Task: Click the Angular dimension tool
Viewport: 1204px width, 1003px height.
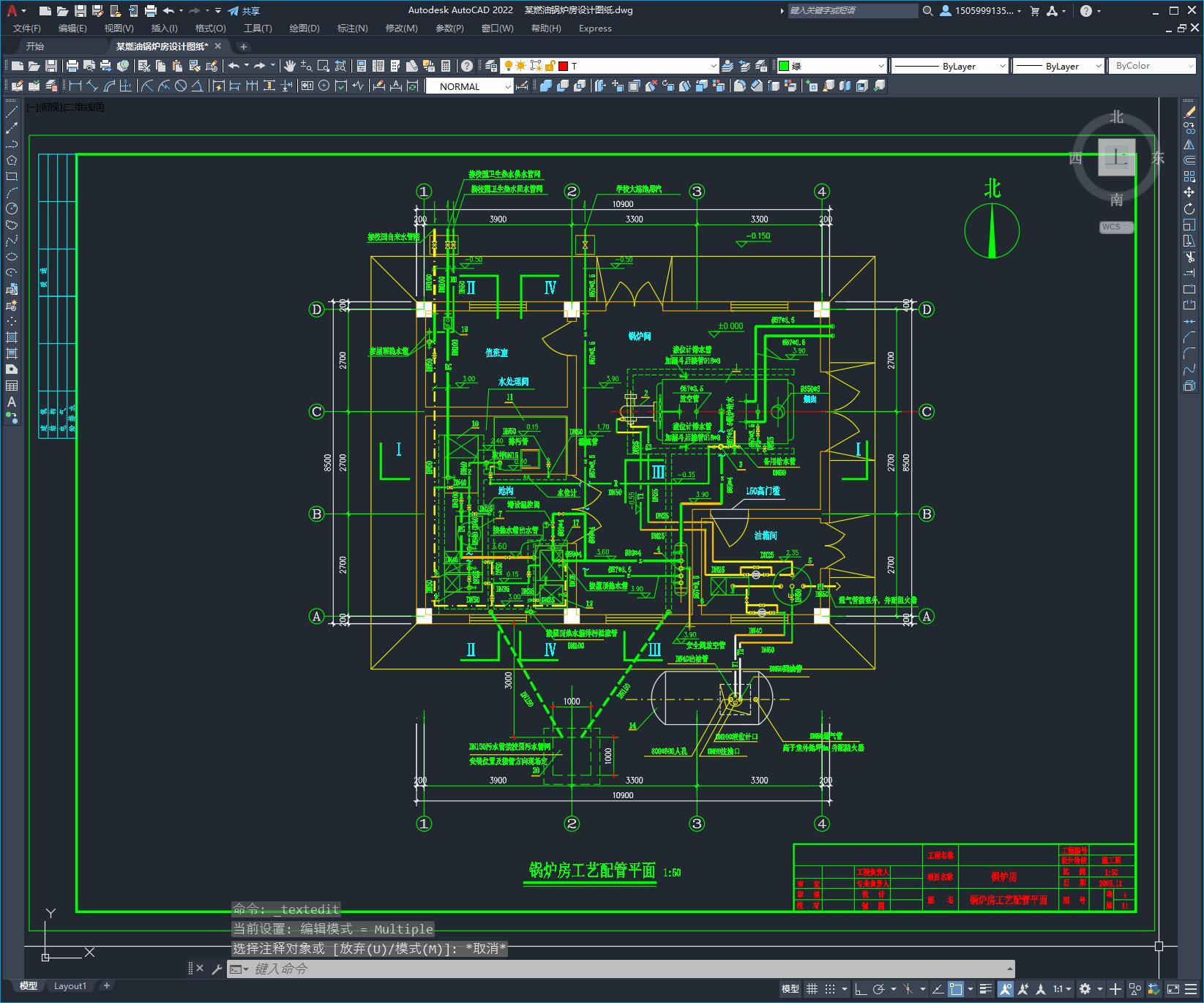Action: tap(198, 86)
